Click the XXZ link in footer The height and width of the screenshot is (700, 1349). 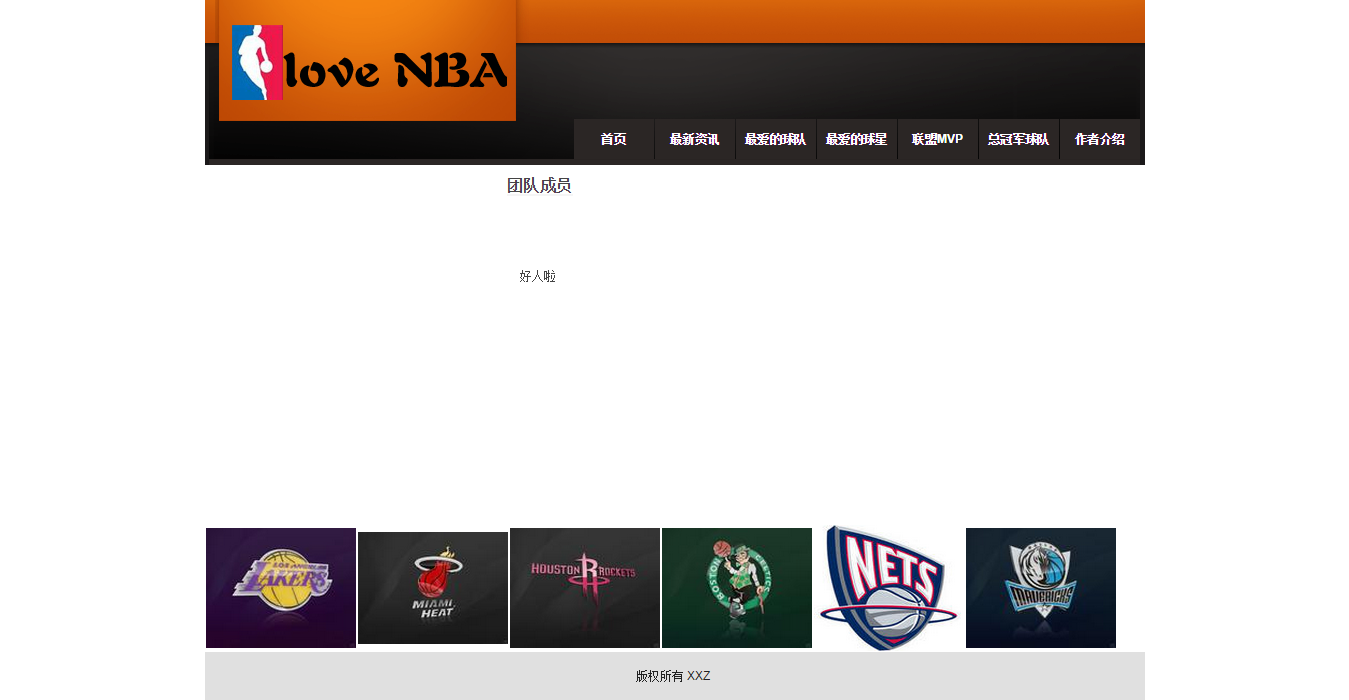[698, 676]
